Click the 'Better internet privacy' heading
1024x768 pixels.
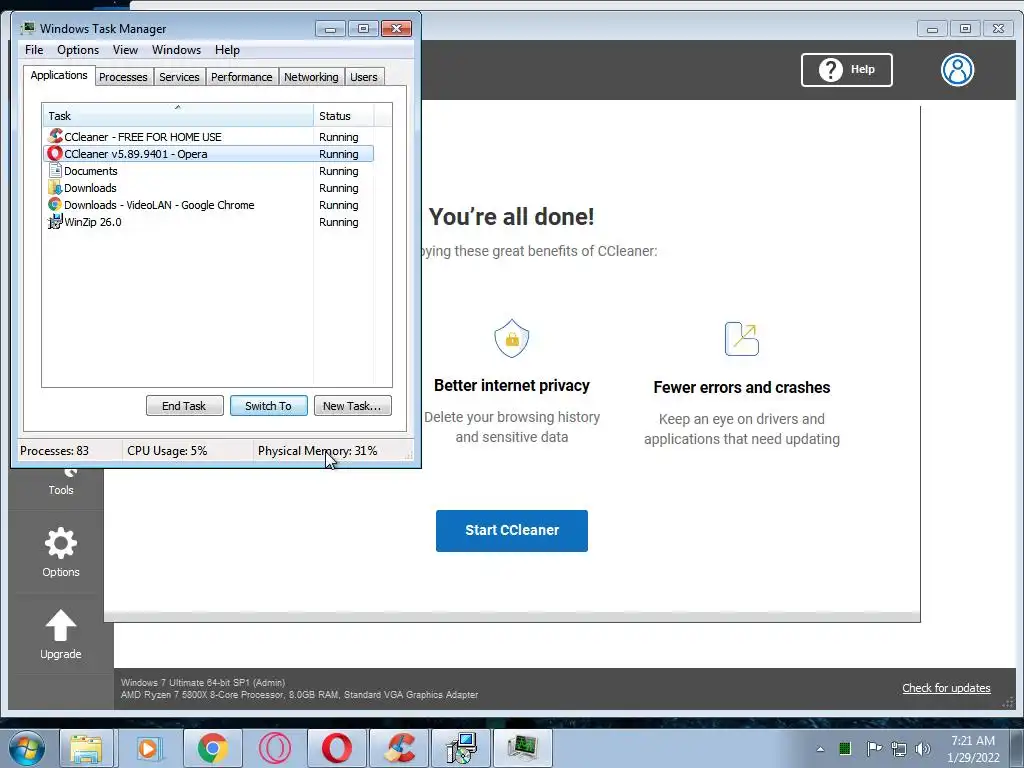point(511,385)
